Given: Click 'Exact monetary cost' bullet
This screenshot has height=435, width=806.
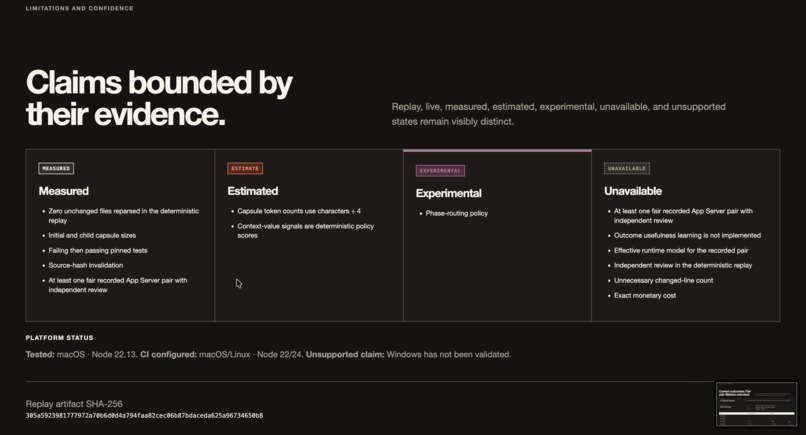Looking at the screenshot, I should click(x=645, y=295).
